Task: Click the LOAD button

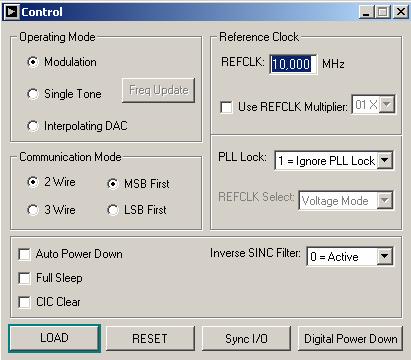Action: coord(54,338)
